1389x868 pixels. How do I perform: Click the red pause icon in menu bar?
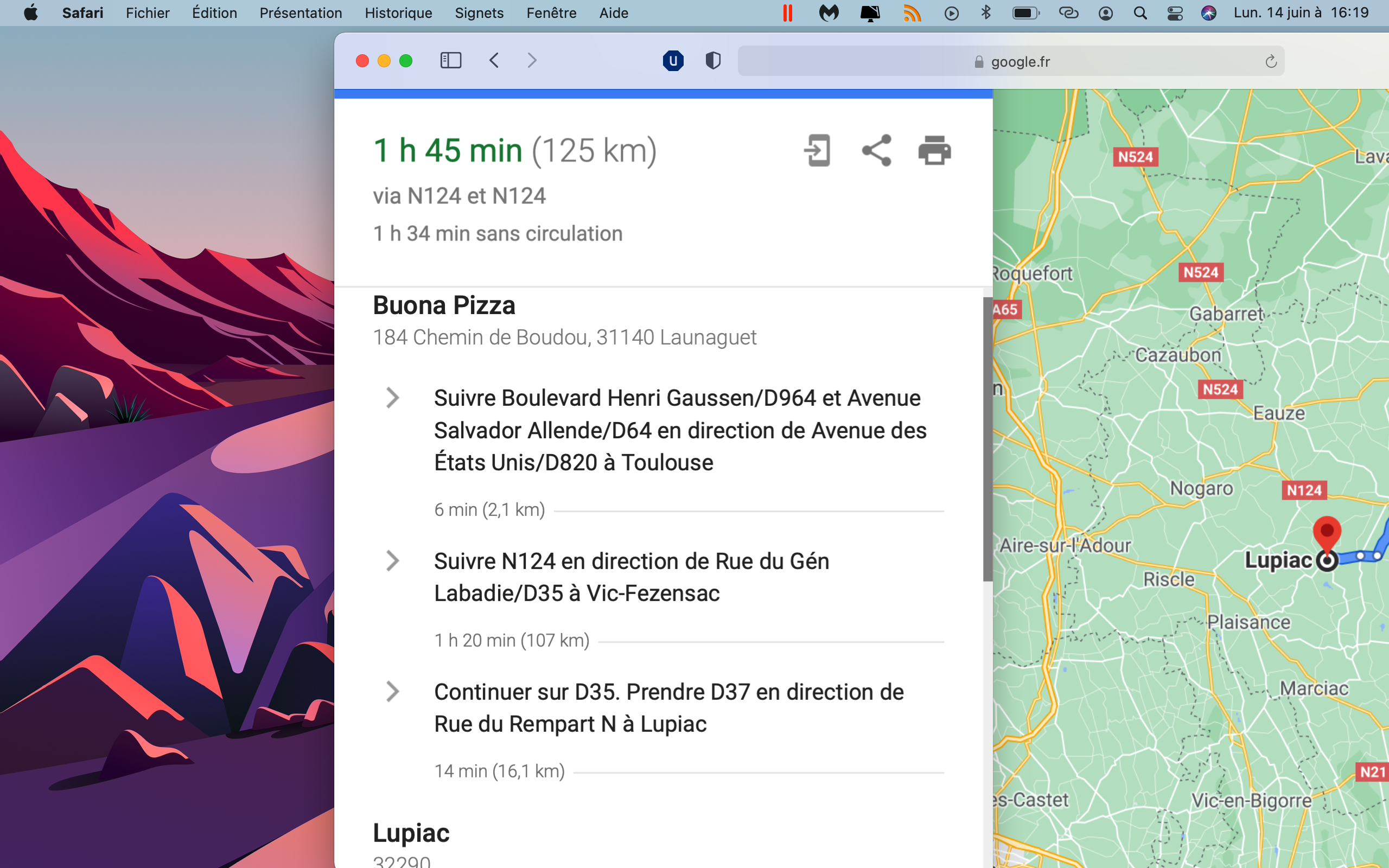(x=787, y=12)
